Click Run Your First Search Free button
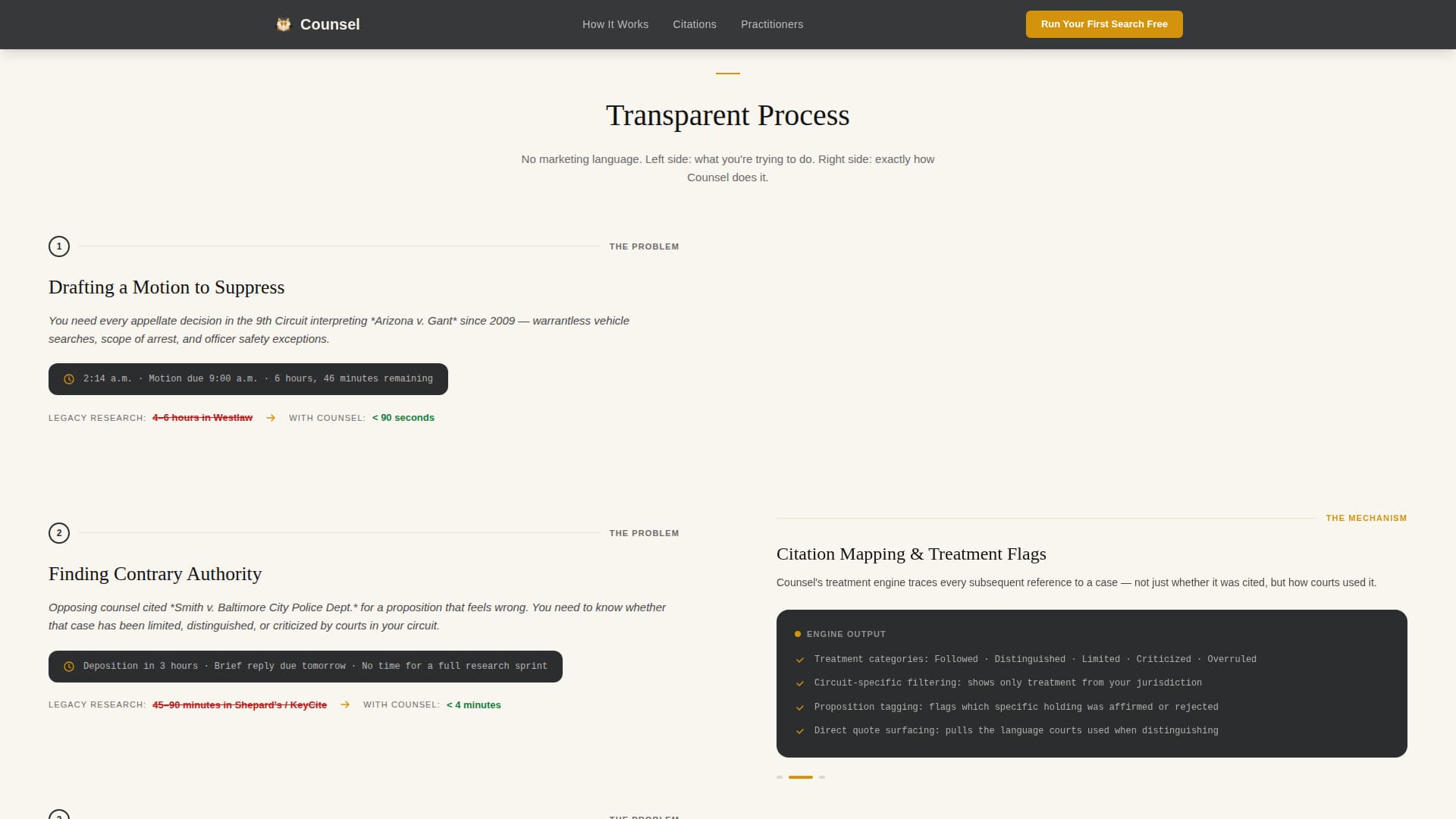Viewport: 1456px width, 819px height. pos(1103,24)
